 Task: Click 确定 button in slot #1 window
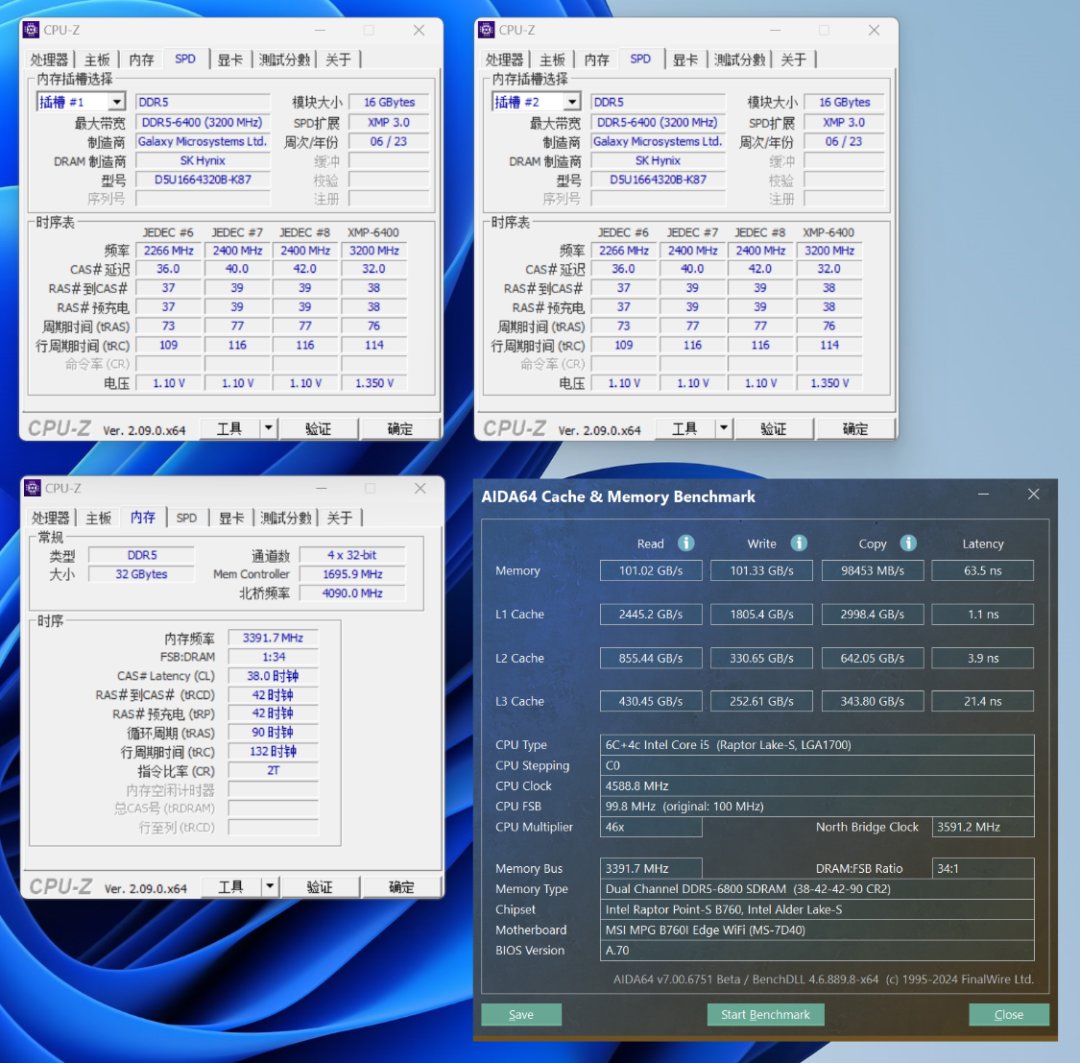[399, 429]
